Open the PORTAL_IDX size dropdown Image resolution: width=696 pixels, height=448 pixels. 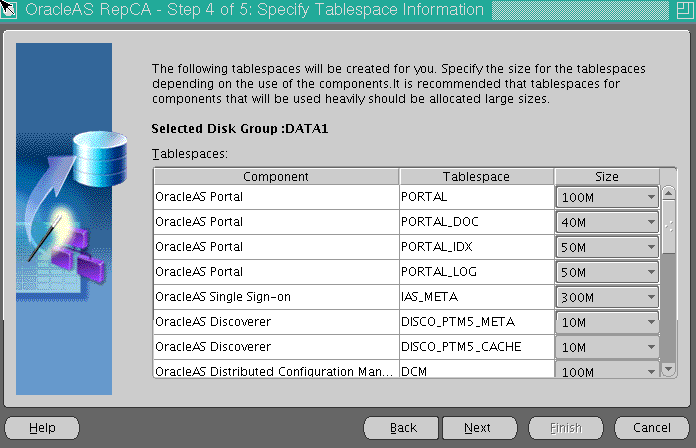(607, 247)
